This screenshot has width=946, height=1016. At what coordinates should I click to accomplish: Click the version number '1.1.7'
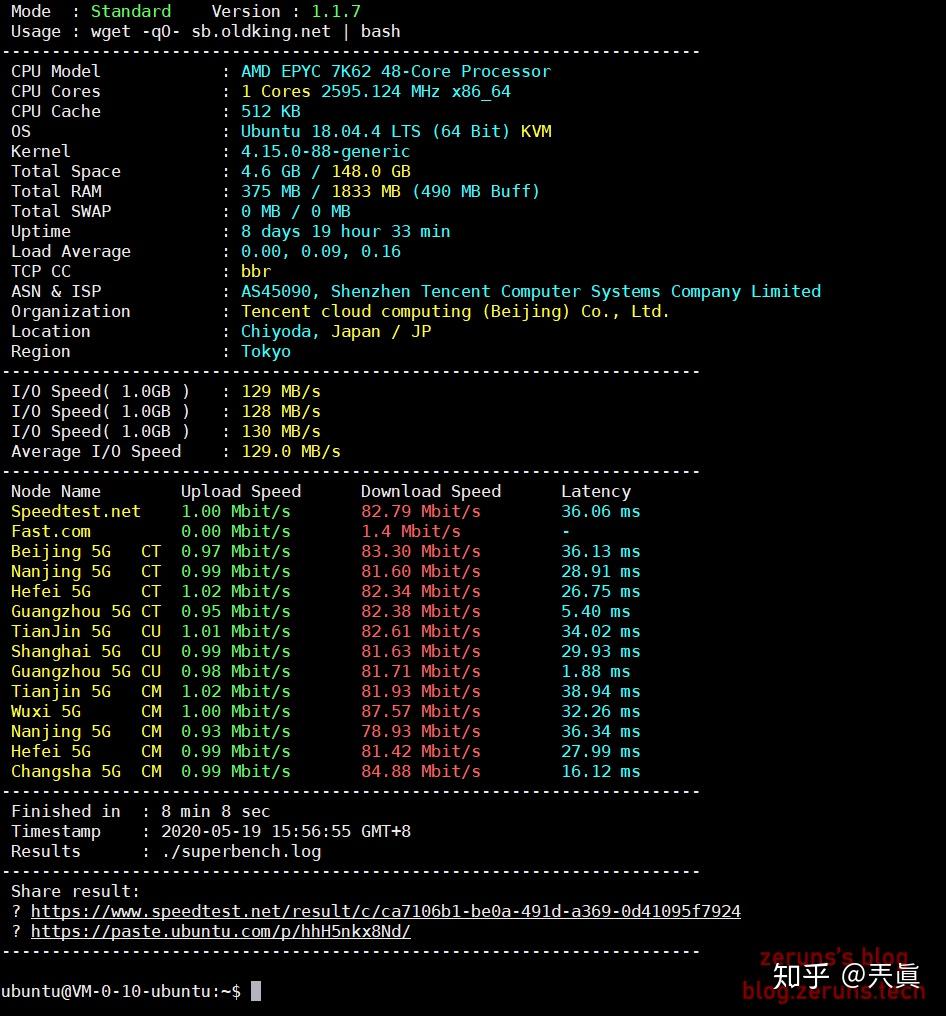[x=336, y=12]
